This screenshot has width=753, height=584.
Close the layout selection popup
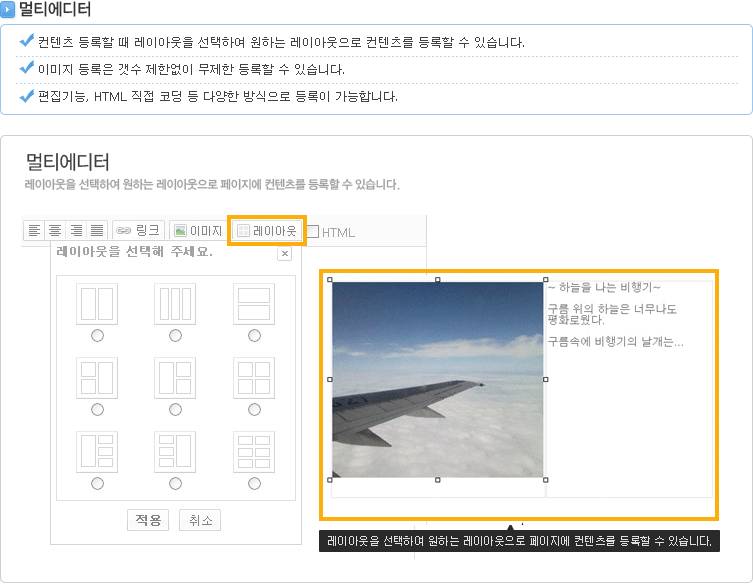click(285, 254)
